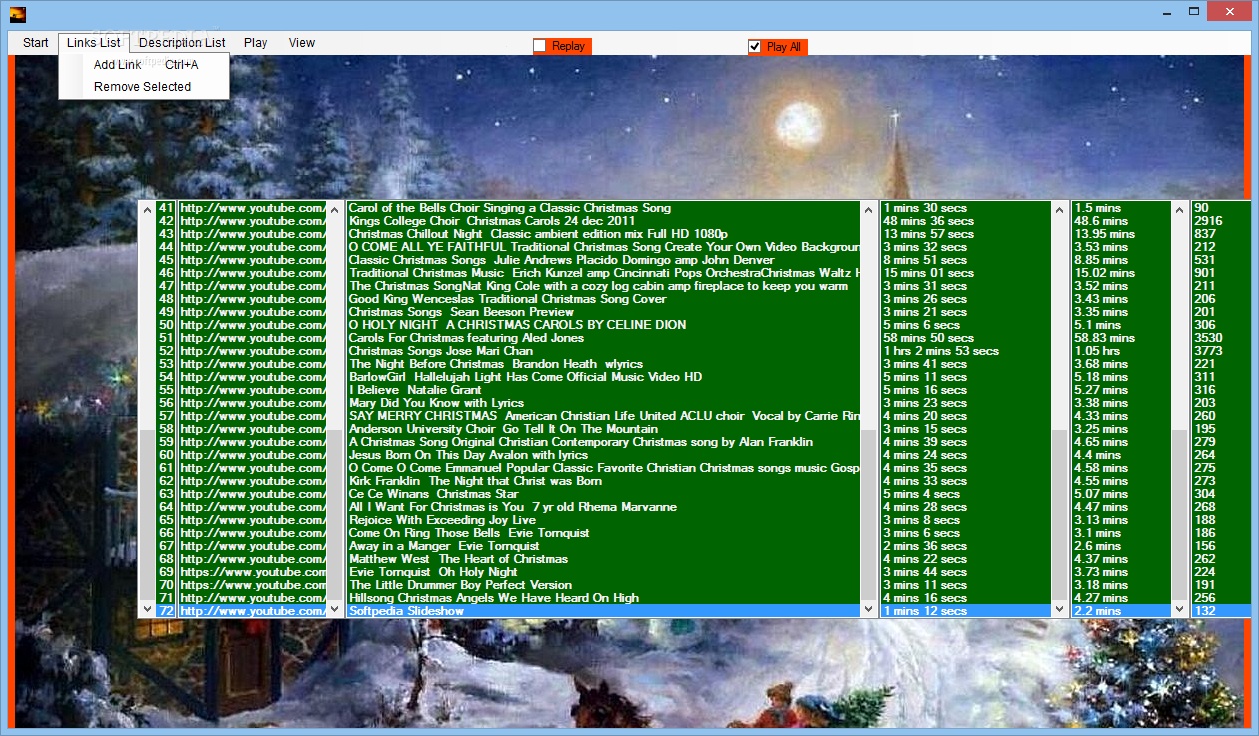Click the number list scroll up arrow
Screen dimensions: 1259x736
[148, 209]
